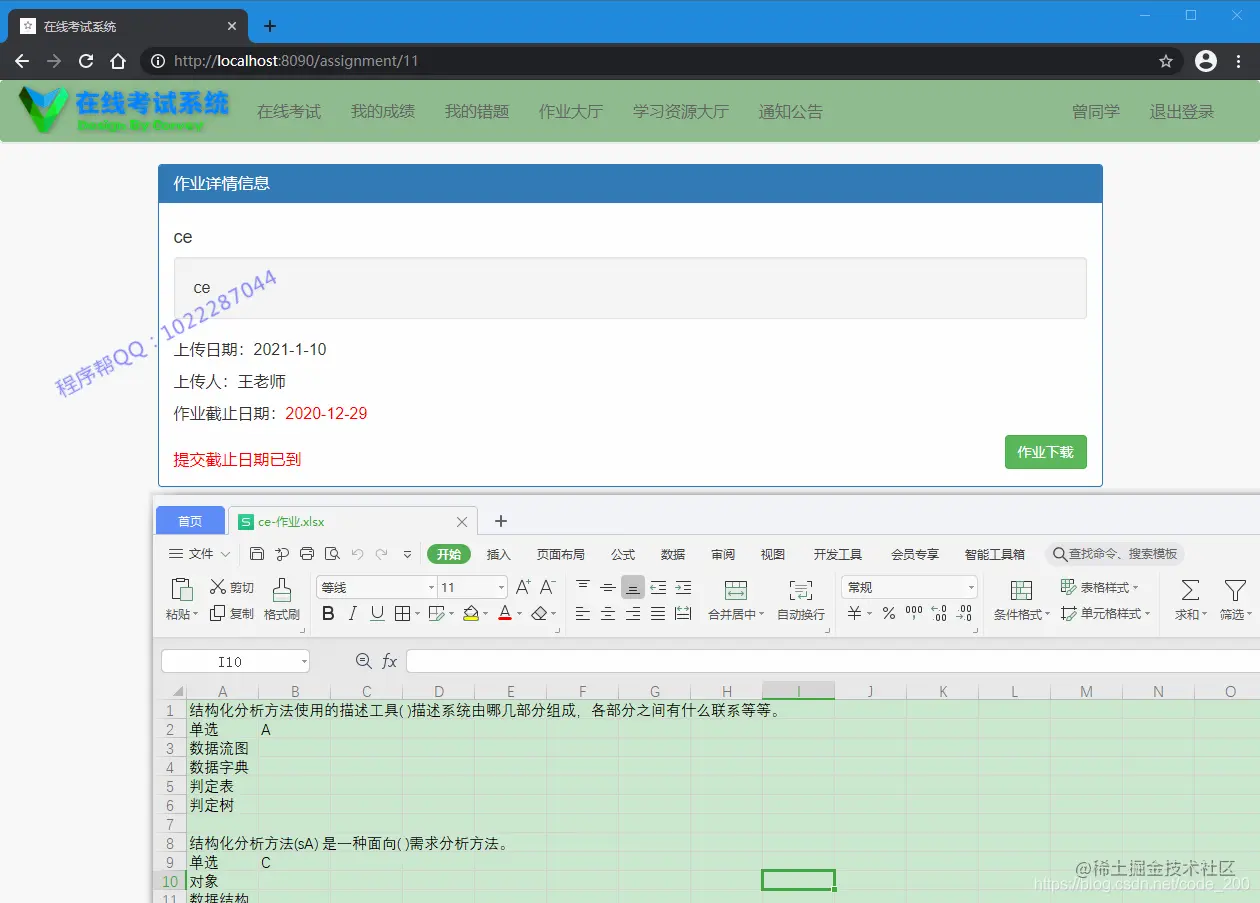Toggle the percentage number format
Viewport: 1260px width, 903px height.
[887, 614]
